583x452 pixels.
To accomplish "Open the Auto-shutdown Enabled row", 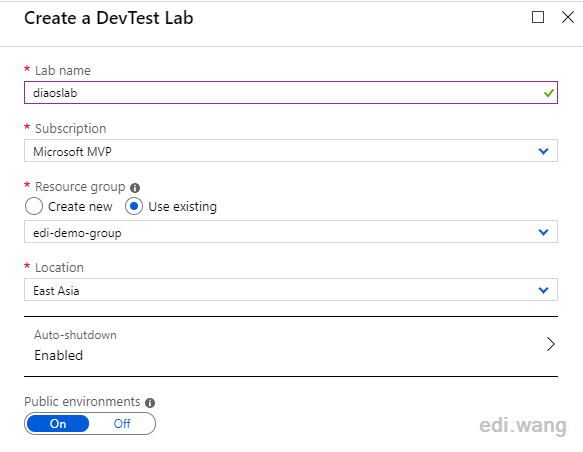I will click(291, 346).
